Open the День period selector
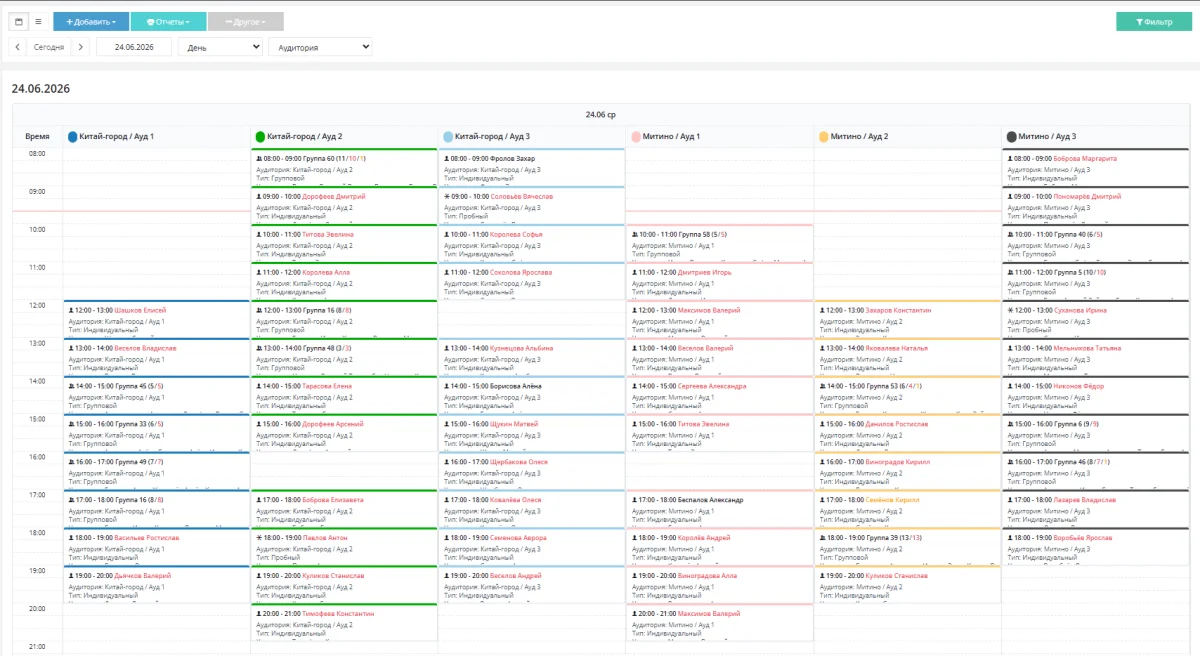Viewport: 1200px width, 656px height. click(220, 47)
